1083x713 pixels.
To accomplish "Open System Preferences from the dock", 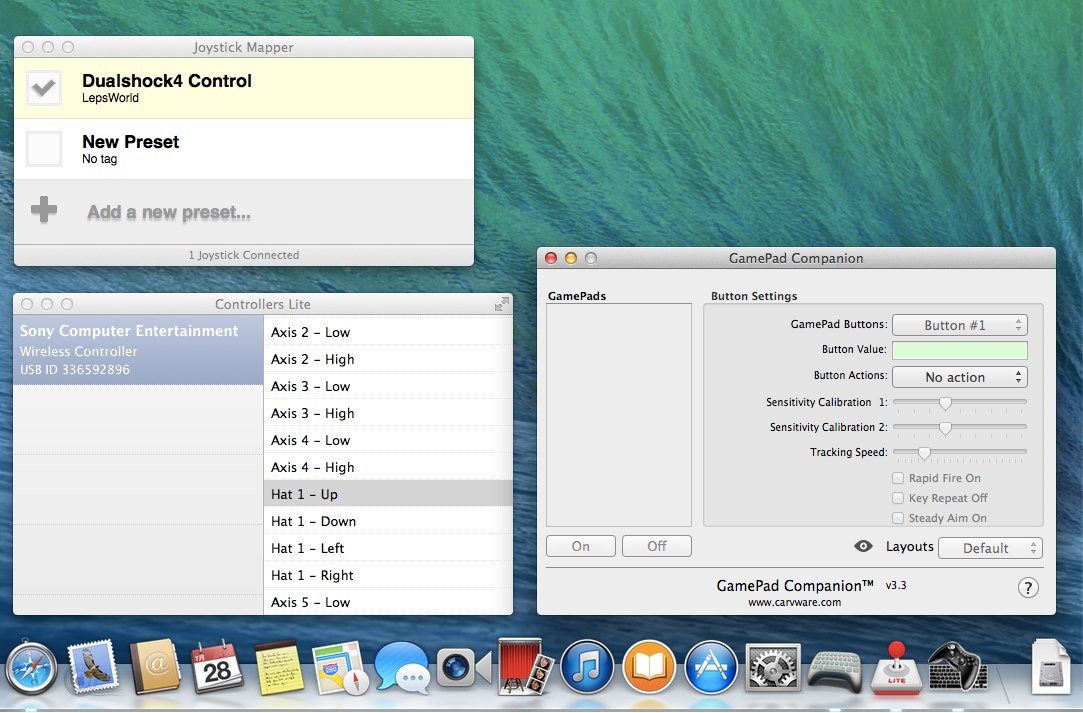I will tap(773, 667).
